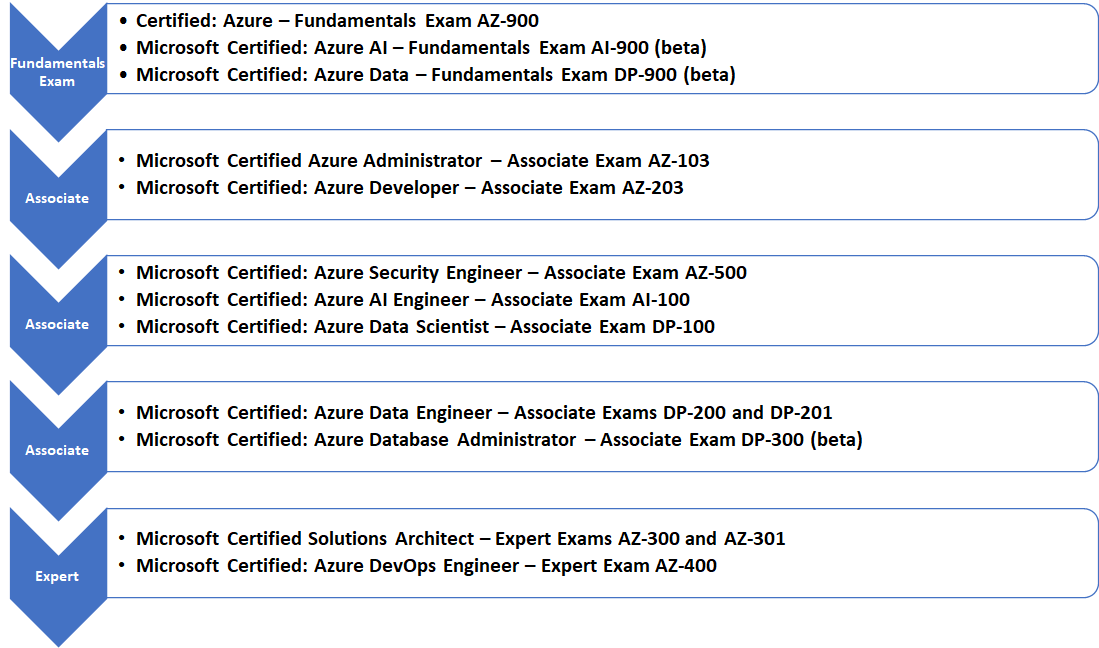Click the Azure Data Scientist DP-100 entry
This screenshot has width=1099, height=648.
(x=420, y=326)
